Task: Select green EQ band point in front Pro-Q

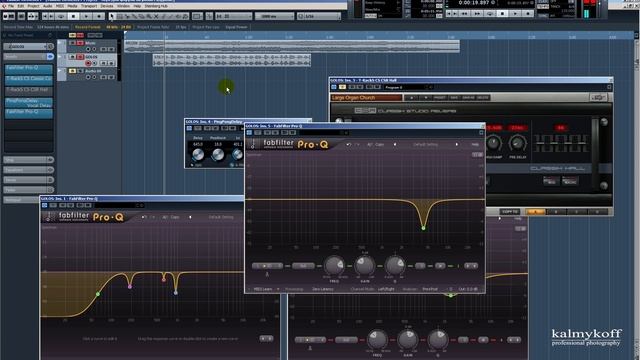Action: pyautogui.click(x=423, y=228)
